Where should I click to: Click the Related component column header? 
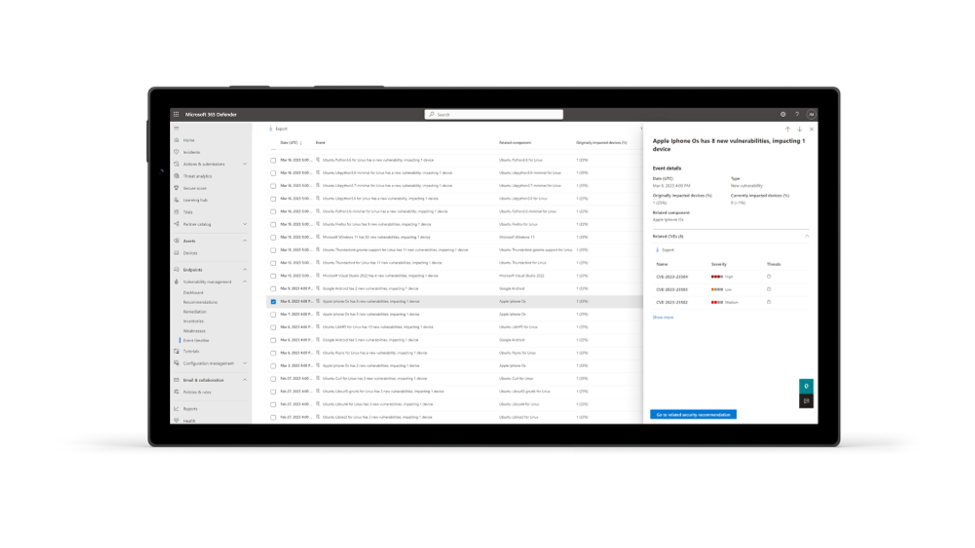[515, 143]
